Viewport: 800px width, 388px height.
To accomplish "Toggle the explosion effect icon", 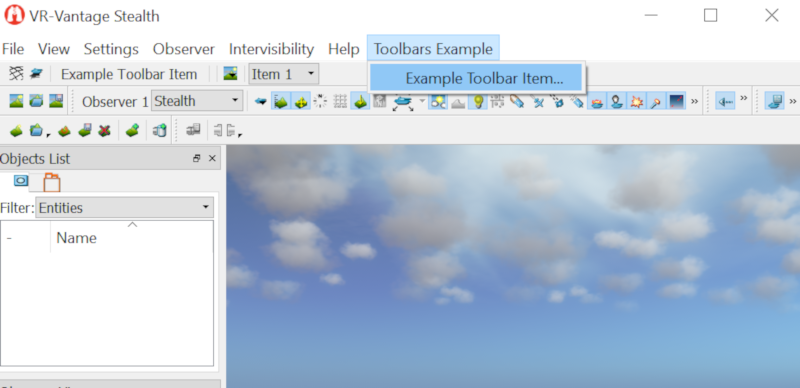I will (636, 101).
